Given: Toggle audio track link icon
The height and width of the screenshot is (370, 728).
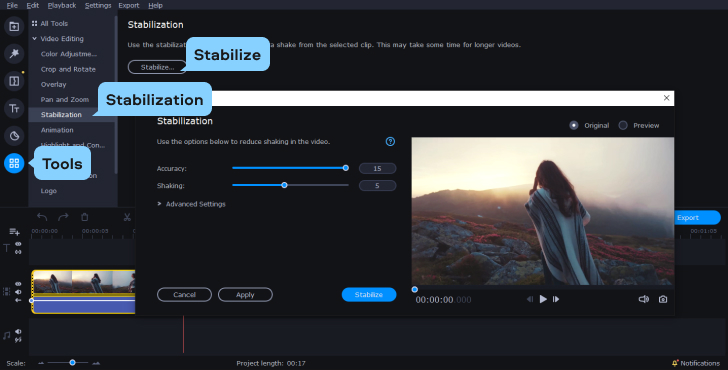Looking at the screenshot, I should pyautogui.click(x=18, y=340).
